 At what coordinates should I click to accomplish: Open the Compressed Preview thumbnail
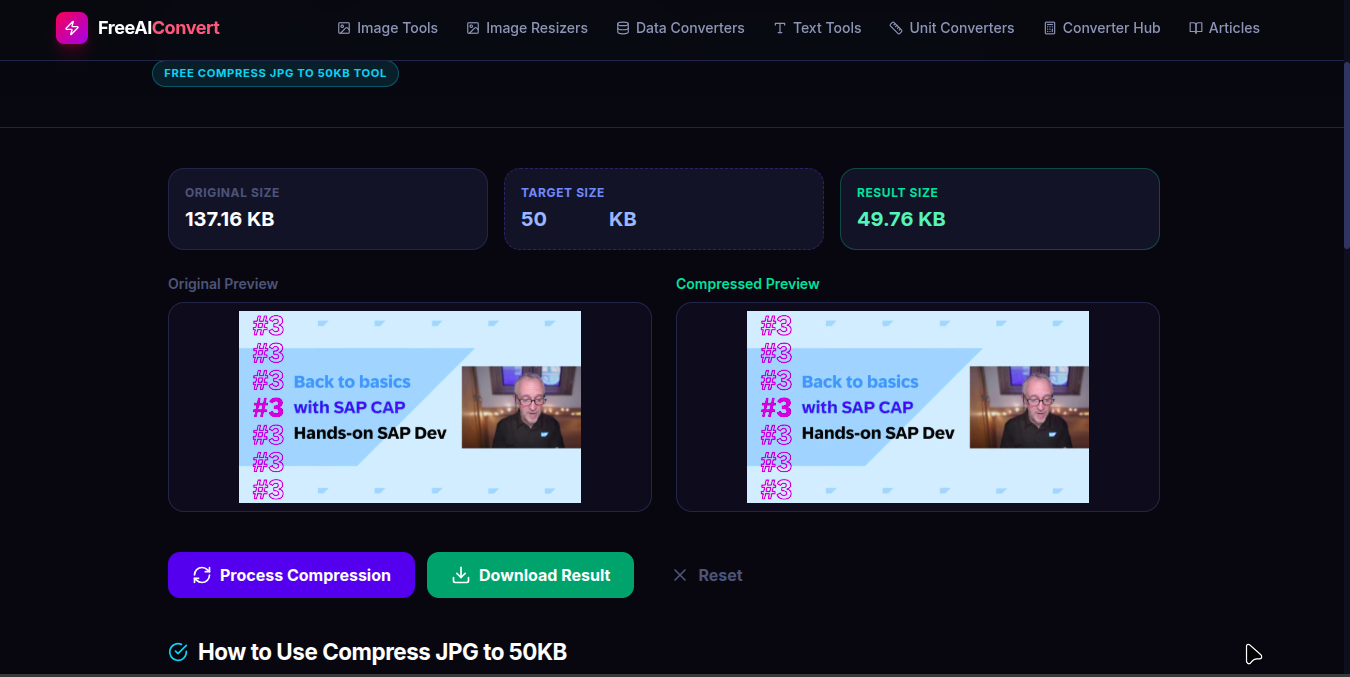917,406
